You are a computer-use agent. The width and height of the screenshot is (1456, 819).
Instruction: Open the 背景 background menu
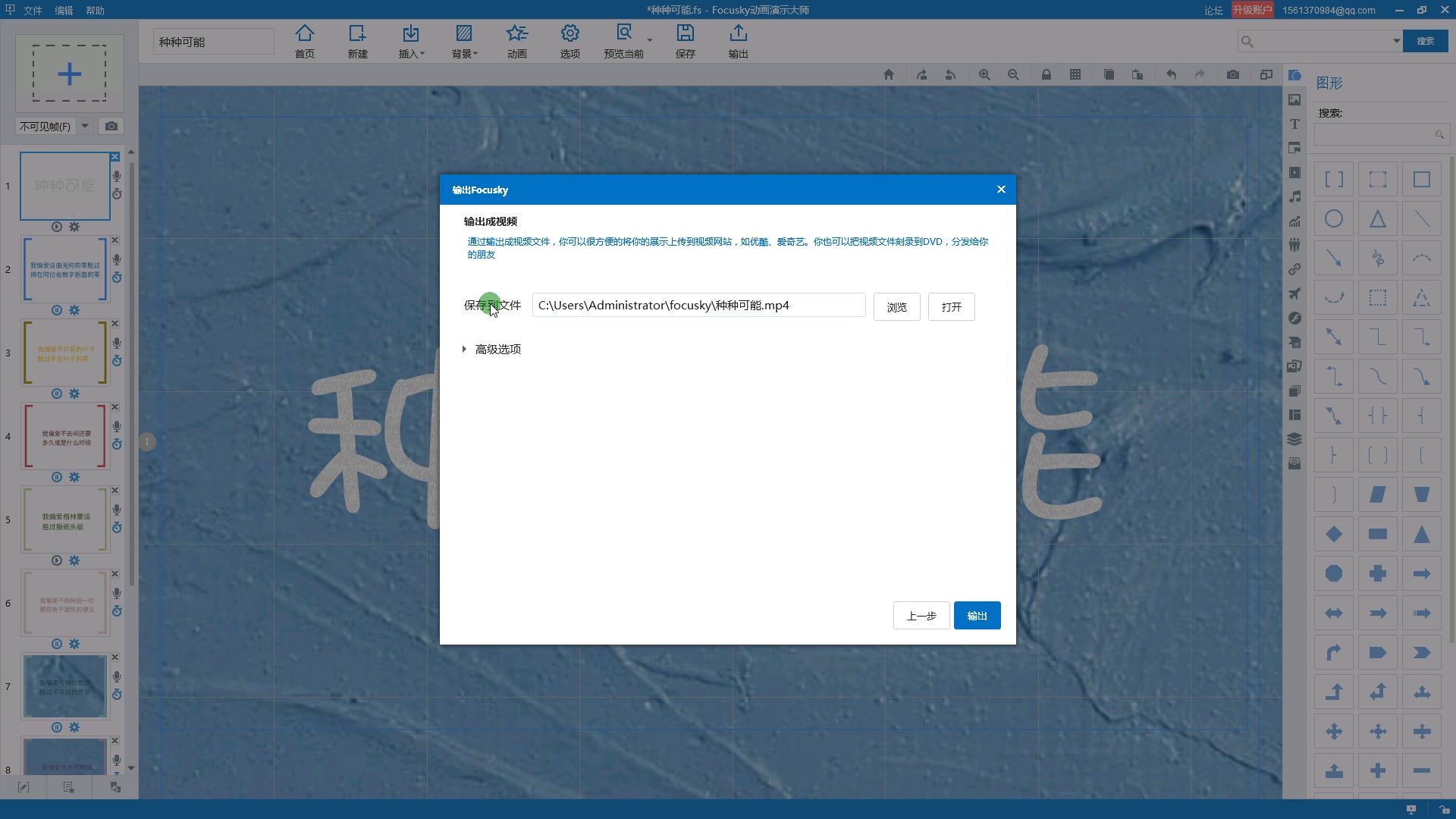464,41
